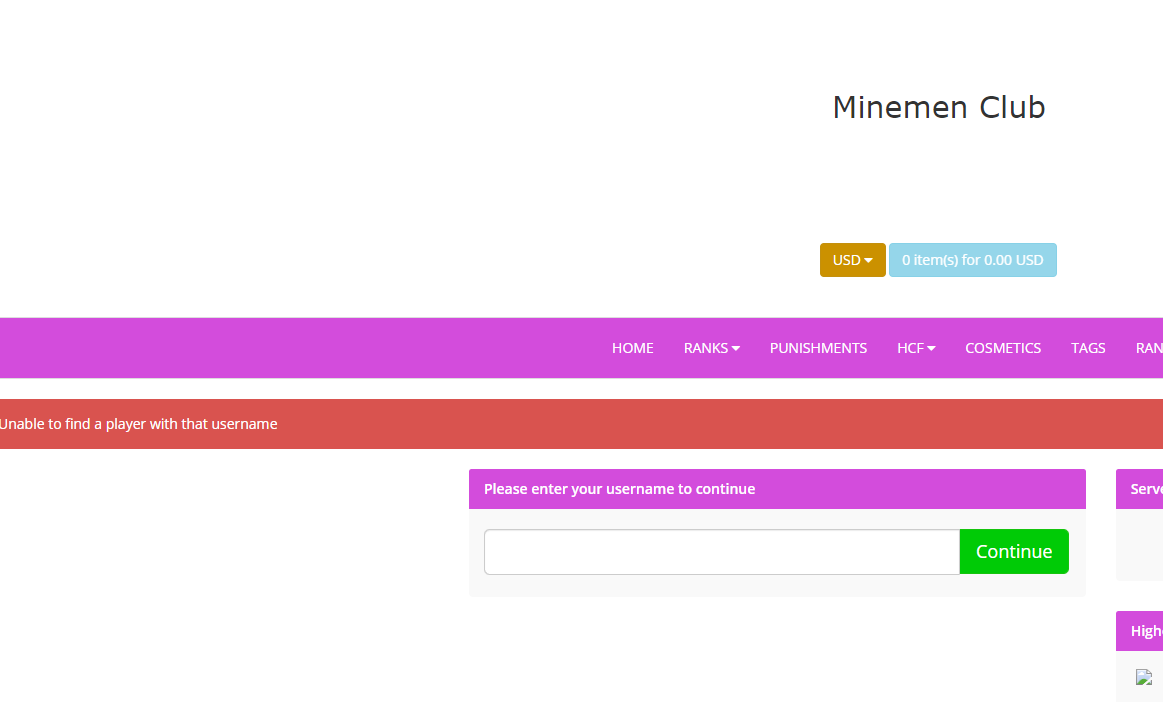The height and width of the screenshot is (702, 1163).
Task: Click 'Please enter your username to continue' header
Action: click(x=777, y=489)
